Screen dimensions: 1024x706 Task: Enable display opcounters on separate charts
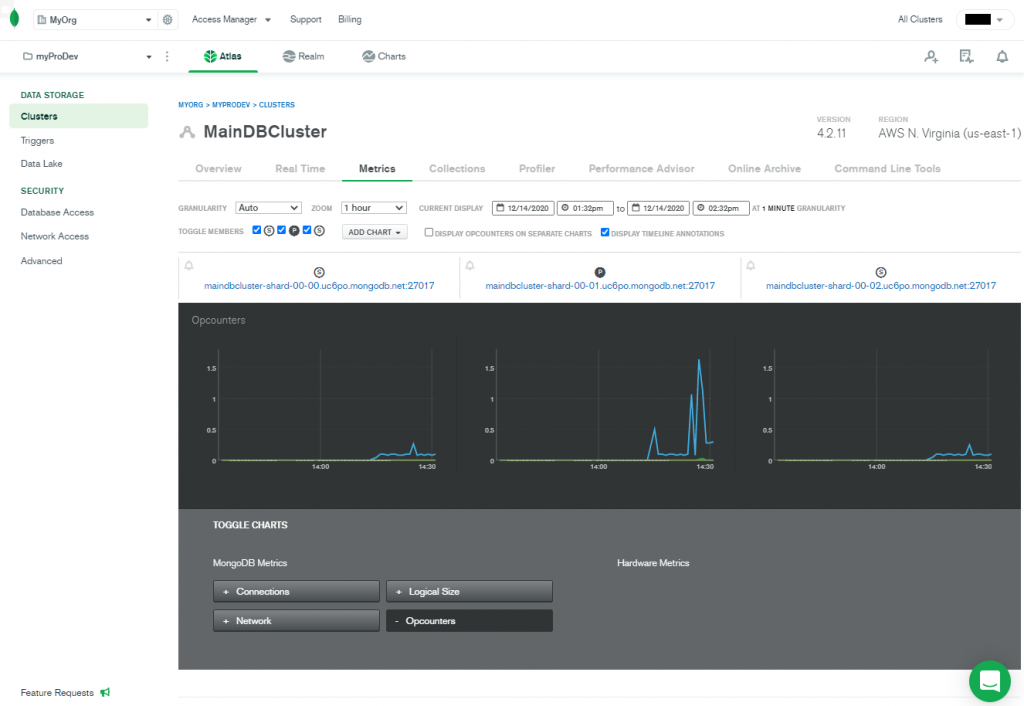tap(428, 232)
